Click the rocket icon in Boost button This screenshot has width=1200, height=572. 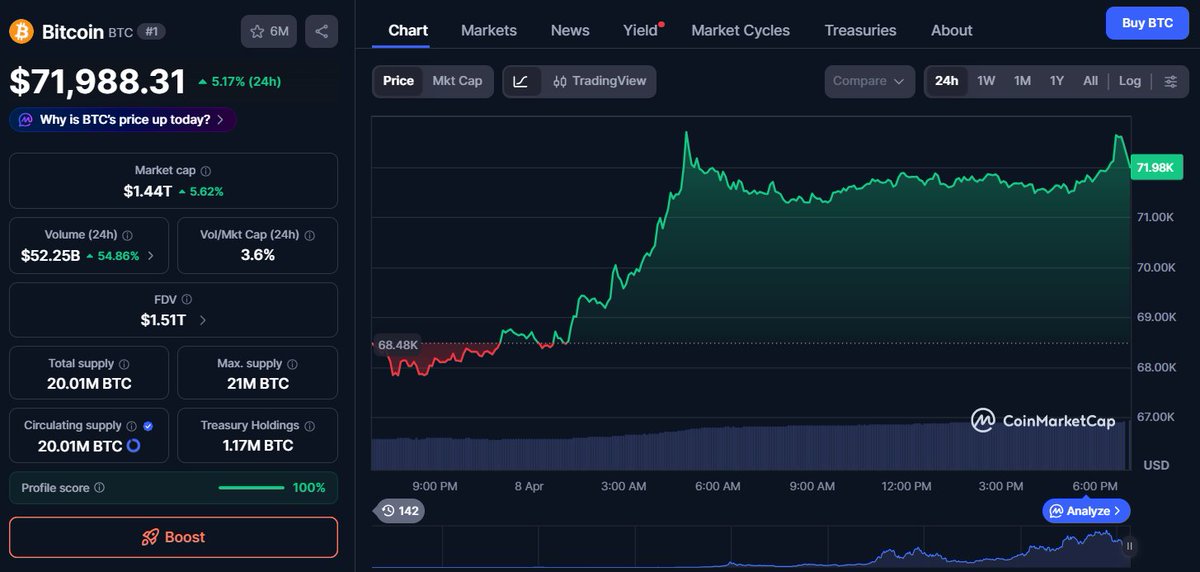pos(150,537)
